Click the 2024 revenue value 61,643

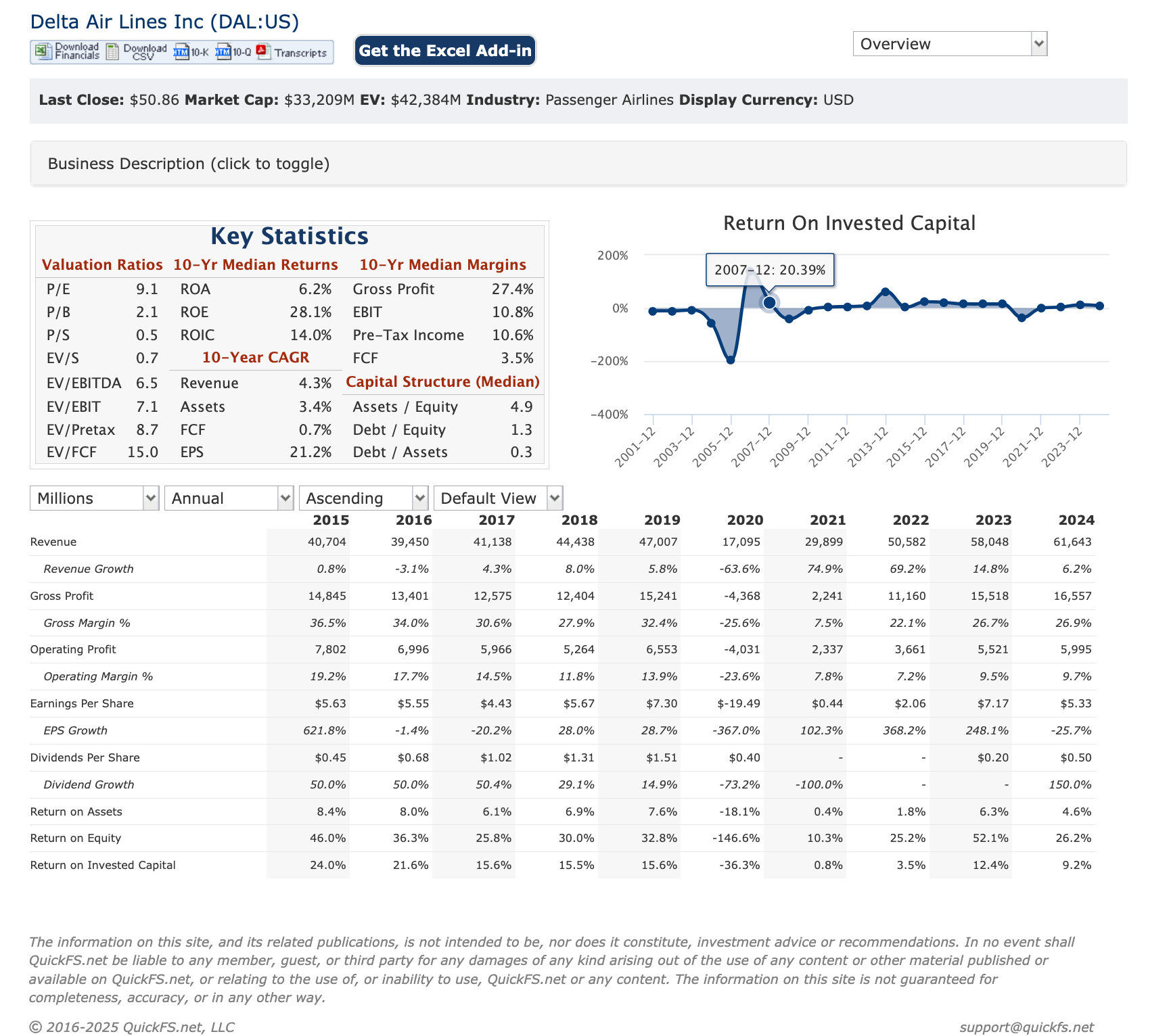(1072, 542)
